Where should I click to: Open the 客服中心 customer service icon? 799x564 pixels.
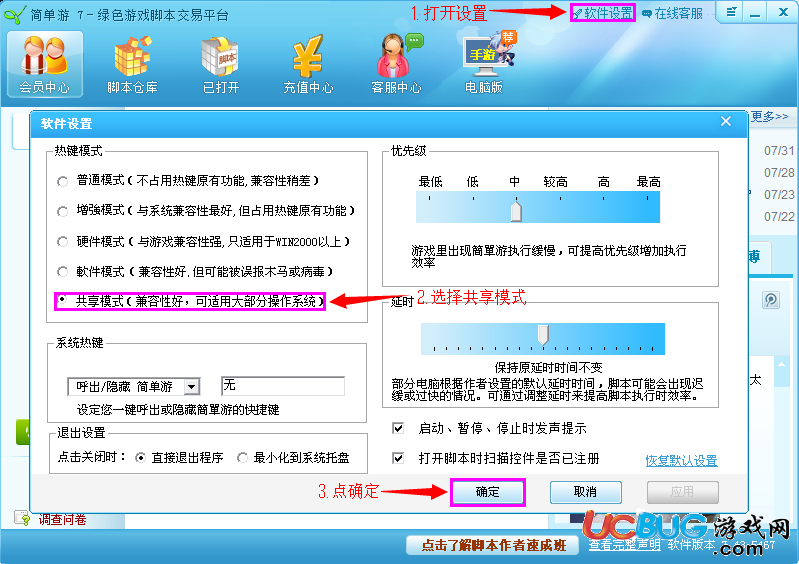(x=396, y=64)
